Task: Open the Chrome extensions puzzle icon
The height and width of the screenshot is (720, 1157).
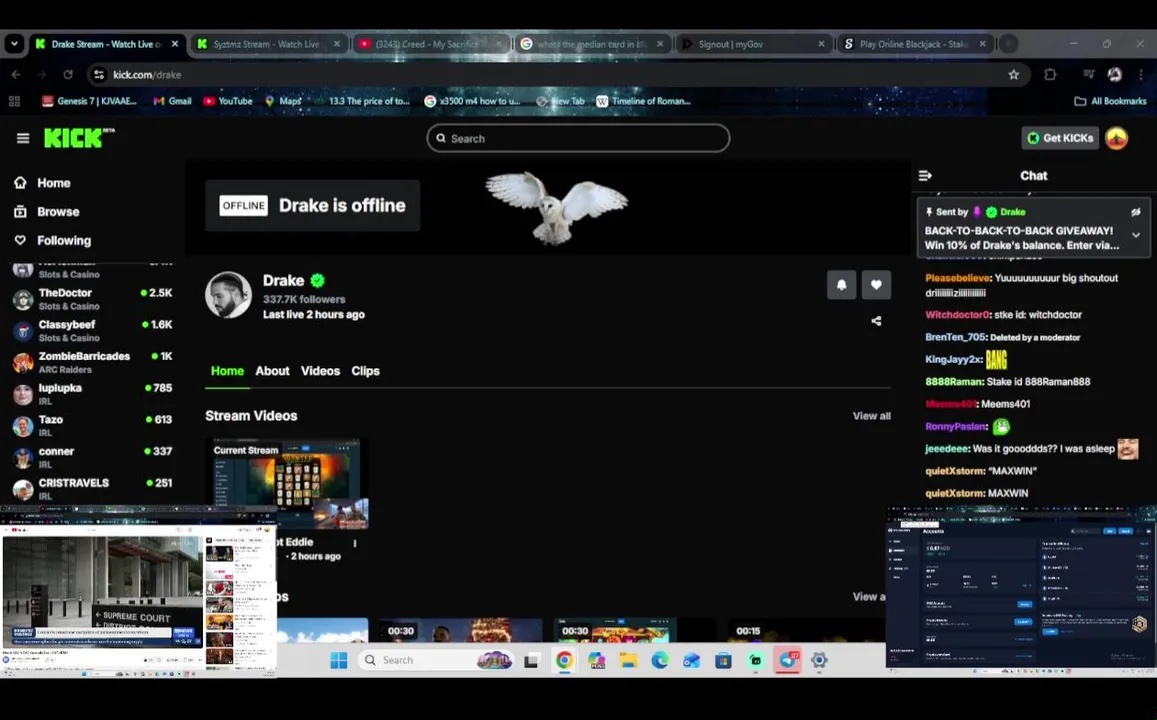Action: coord(1050,75)
